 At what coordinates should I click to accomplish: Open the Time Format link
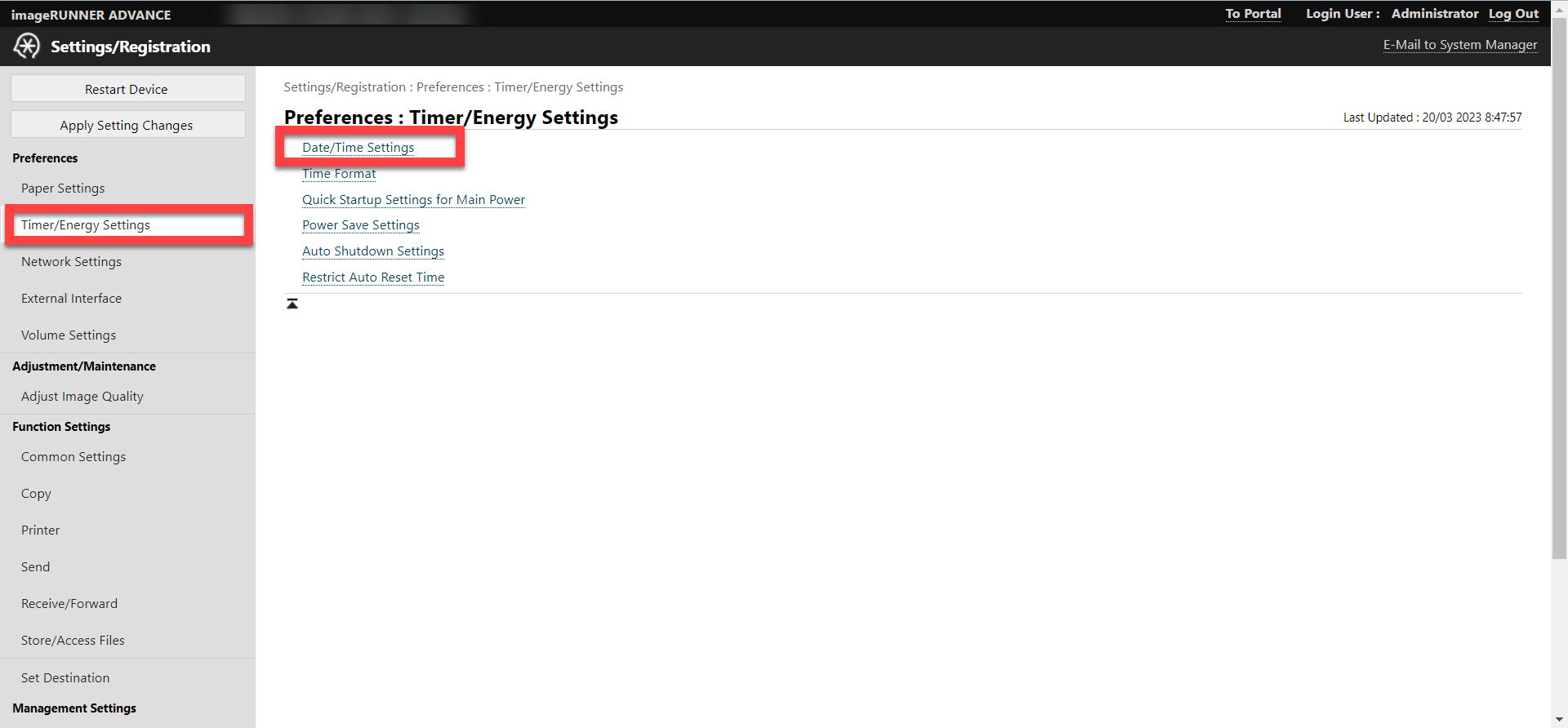[339, 174]
